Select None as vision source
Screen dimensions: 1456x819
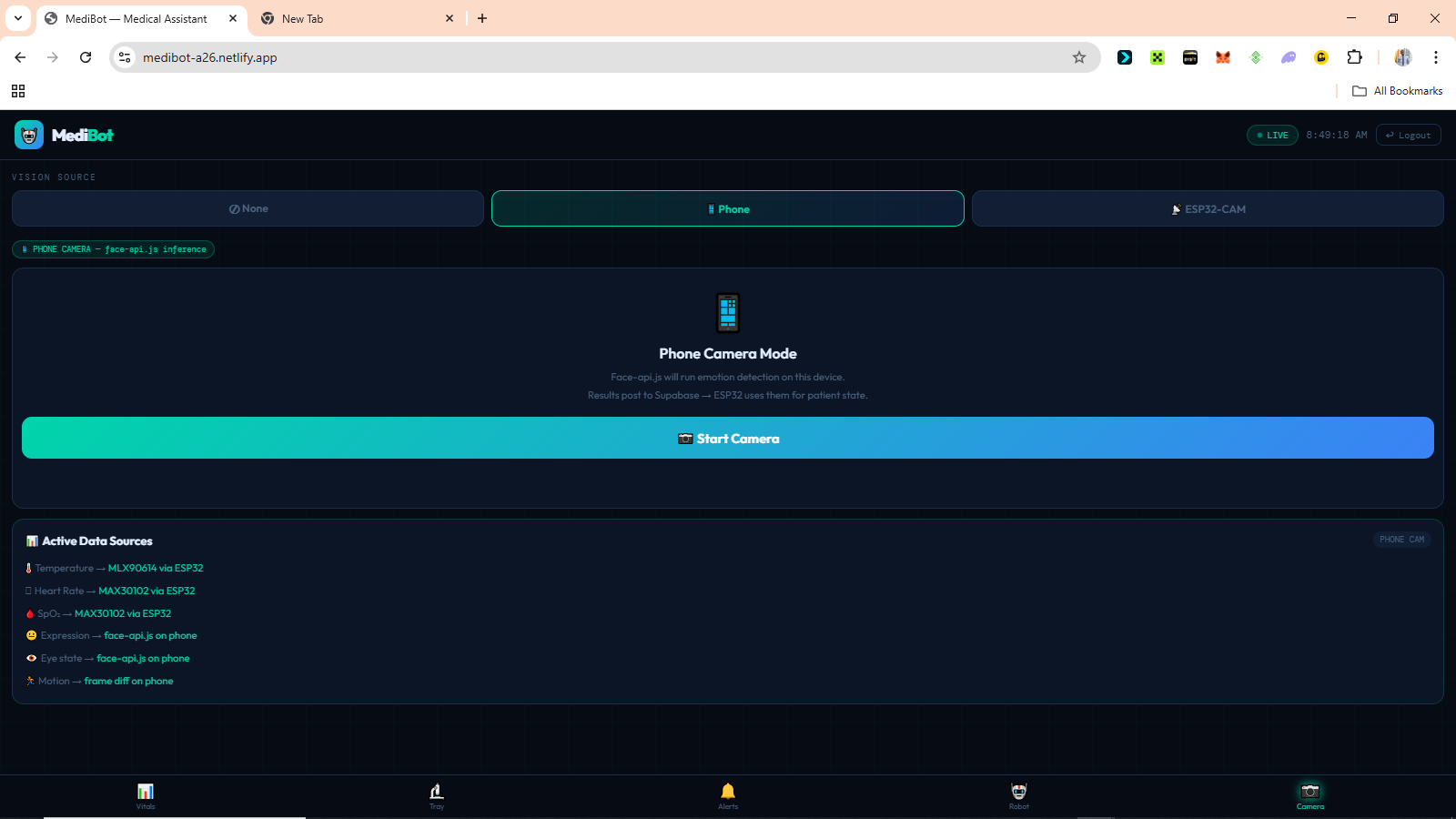coord(248,208)
